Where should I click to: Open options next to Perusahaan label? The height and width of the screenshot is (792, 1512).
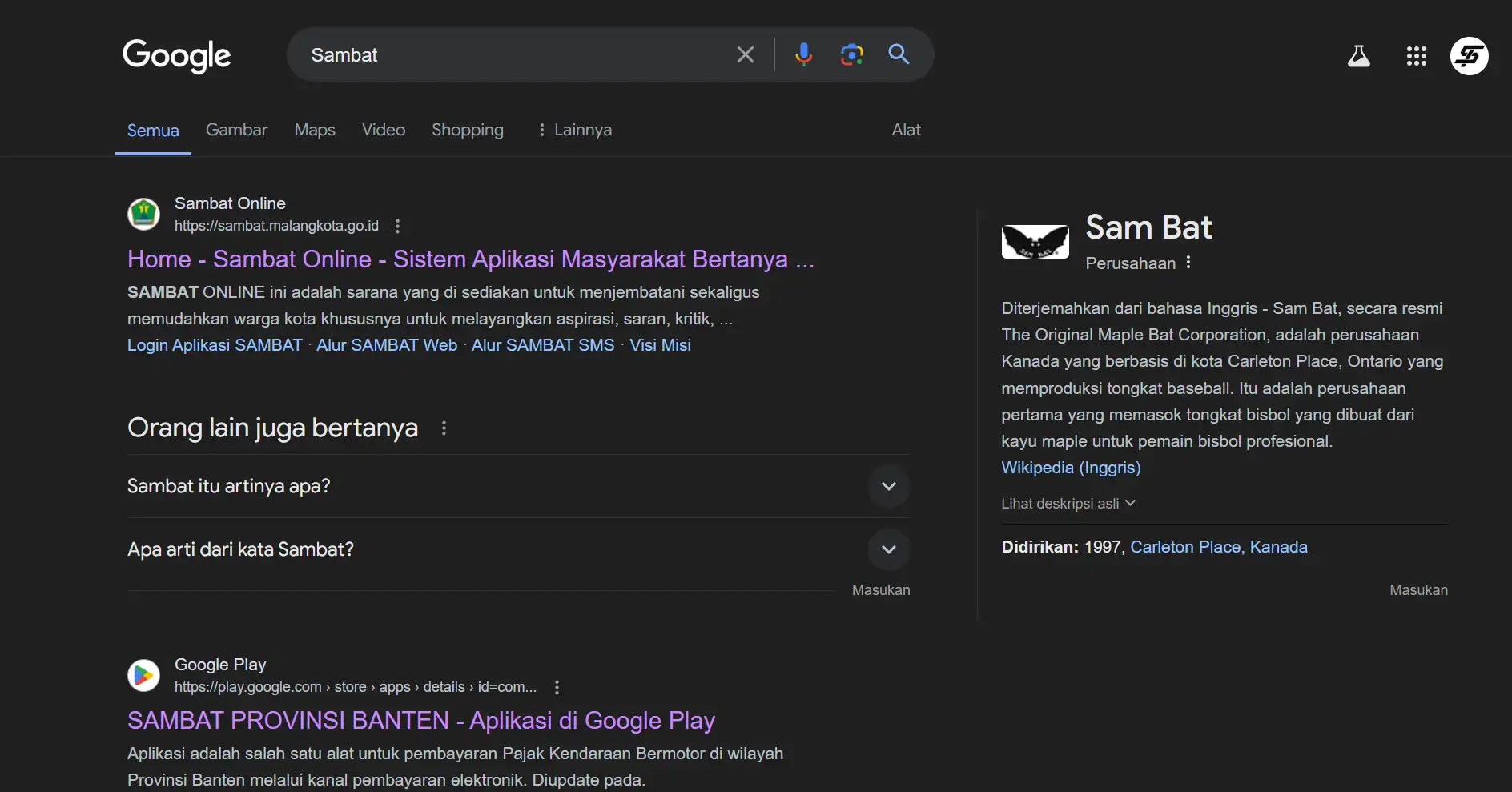point(1188,263)
